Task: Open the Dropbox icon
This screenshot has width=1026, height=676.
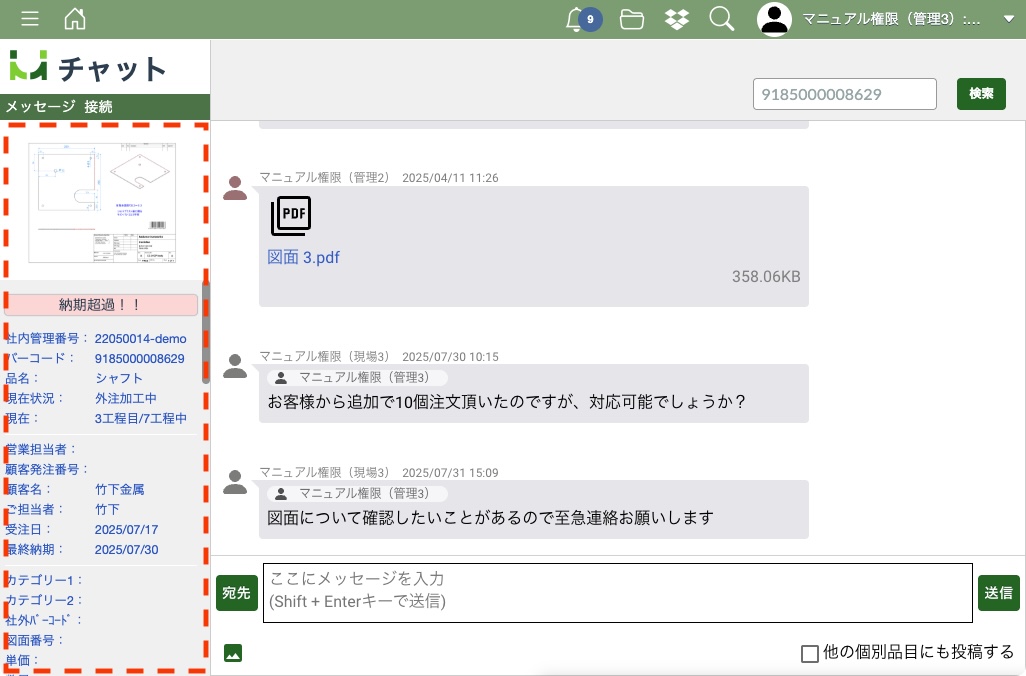Action: [677, 19]
